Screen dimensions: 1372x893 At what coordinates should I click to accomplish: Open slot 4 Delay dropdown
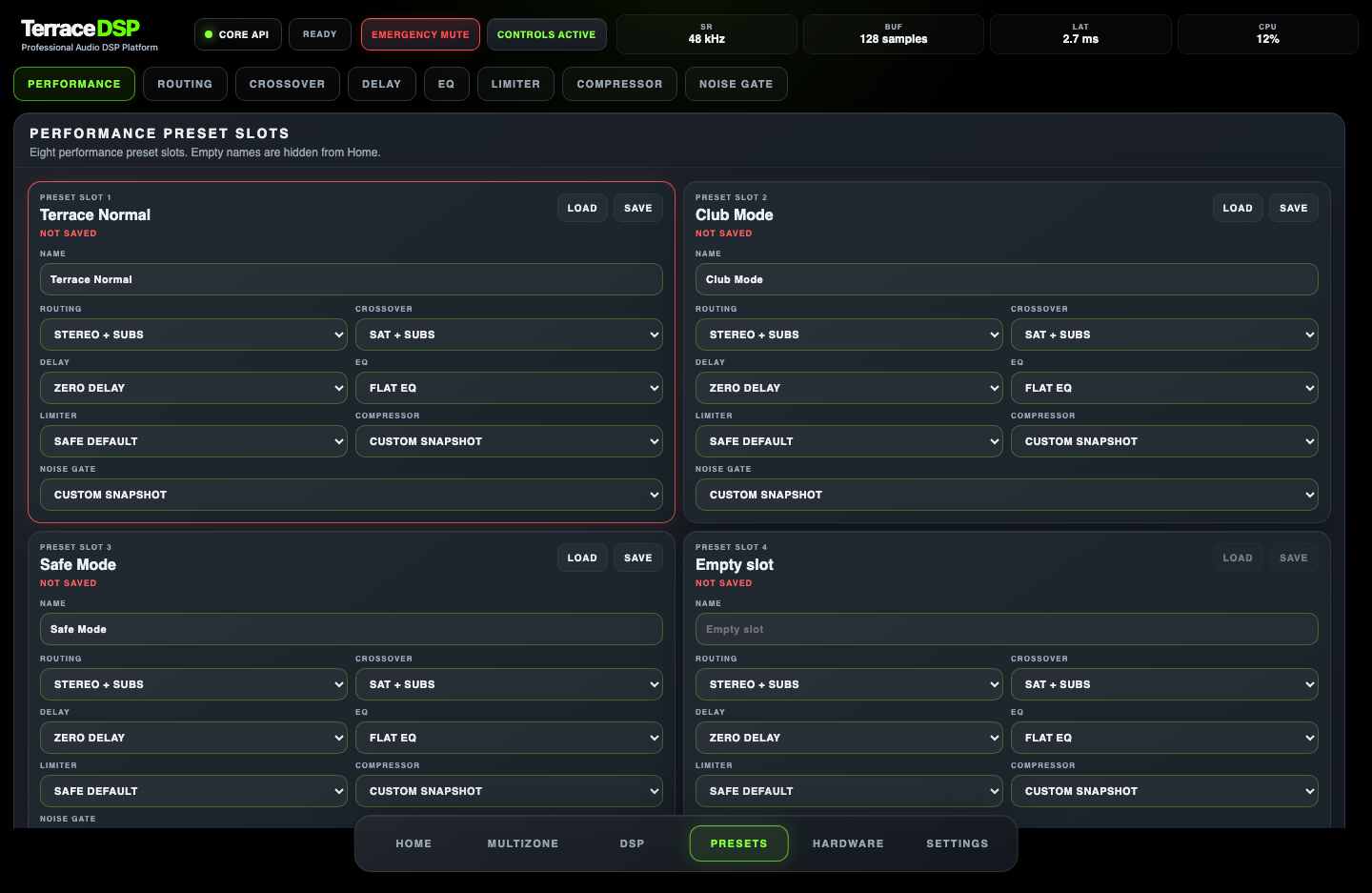click(849, 738)
